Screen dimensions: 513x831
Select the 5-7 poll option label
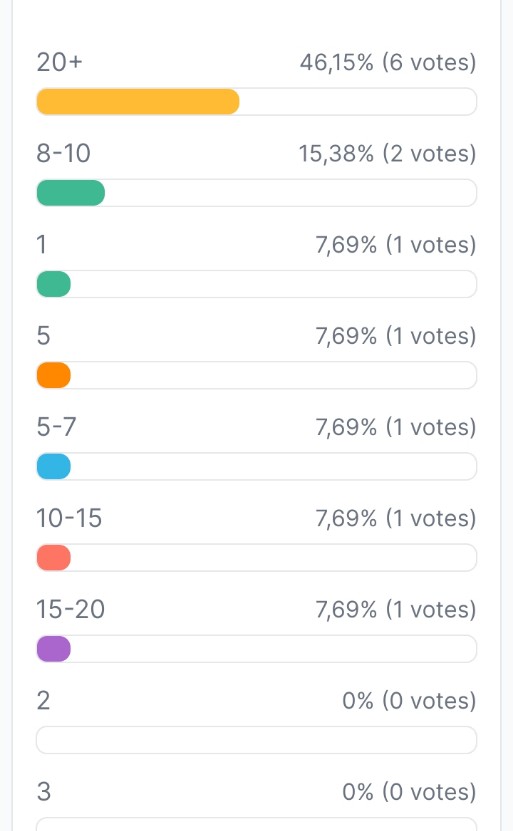pyautogui.click(x=56, y=427)
